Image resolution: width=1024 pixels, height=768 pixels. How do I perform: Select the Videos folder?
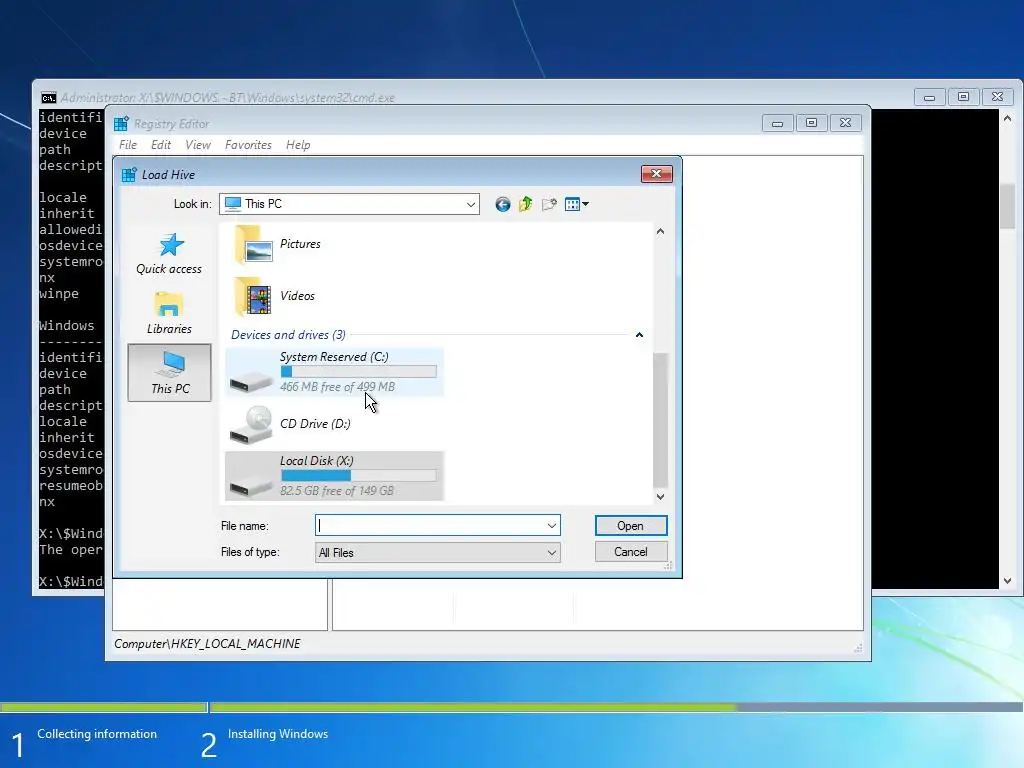tap(275, 296)
